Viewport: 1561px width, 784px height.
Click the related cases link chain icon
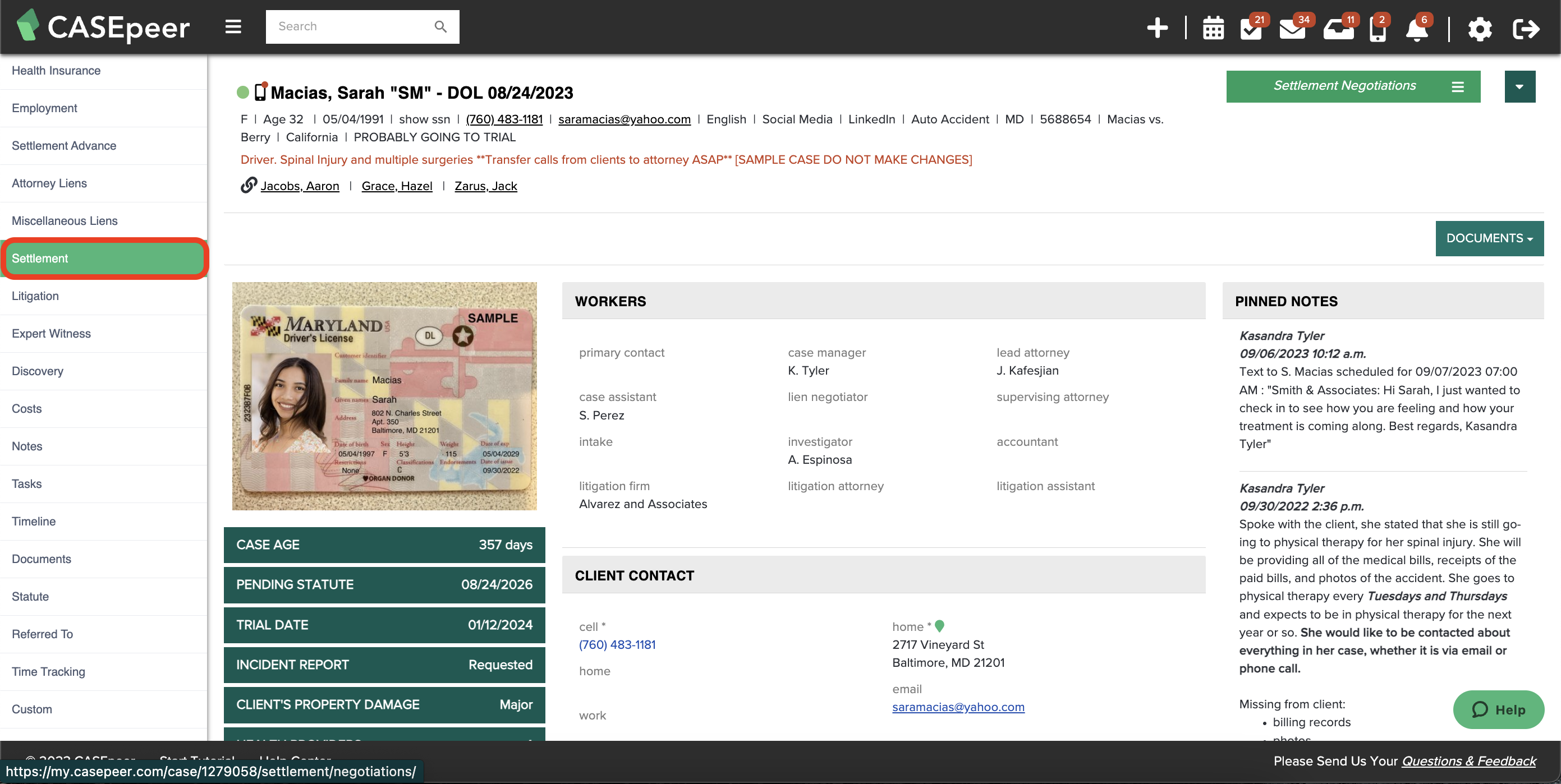click(249, 185)
